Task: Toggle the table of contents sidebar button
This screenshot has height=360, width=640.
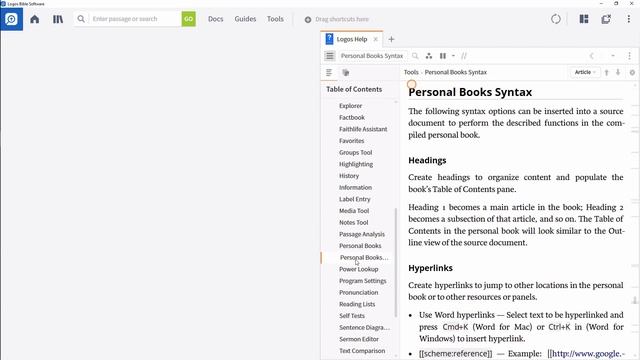Action: (x=330, y=56)
